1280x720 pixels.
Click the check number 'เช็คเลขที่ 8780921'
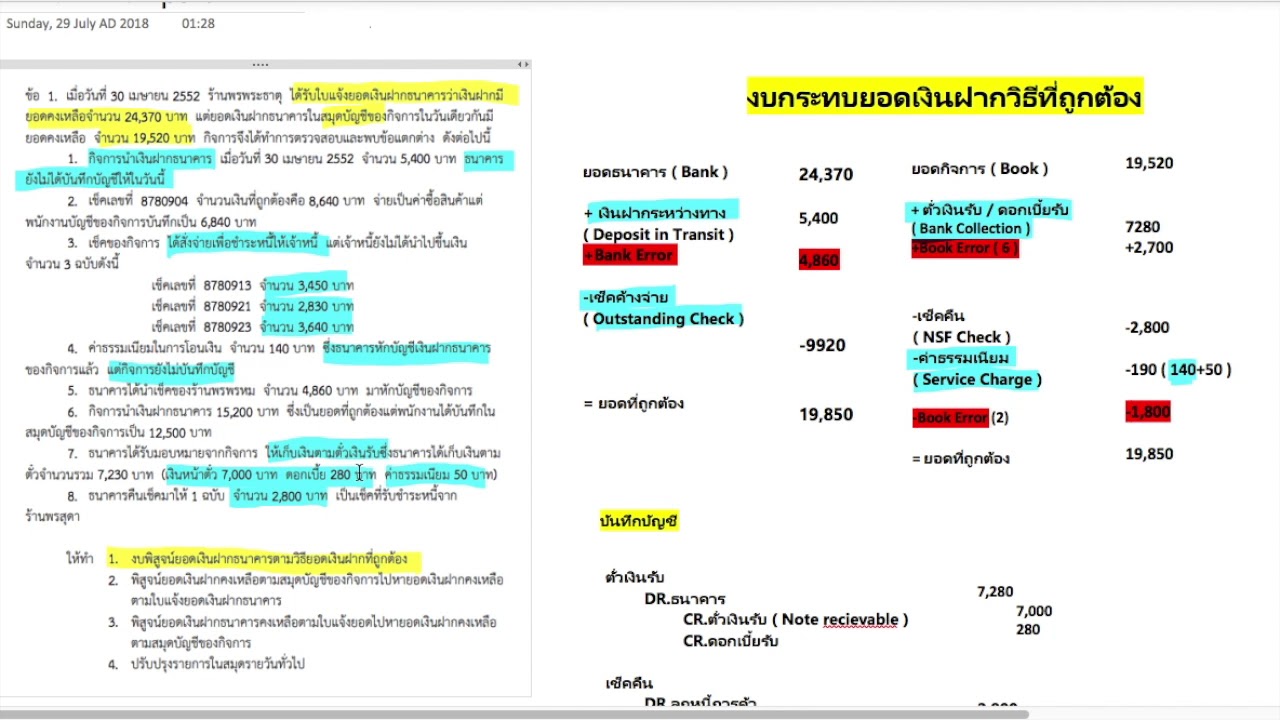[201, 306]
